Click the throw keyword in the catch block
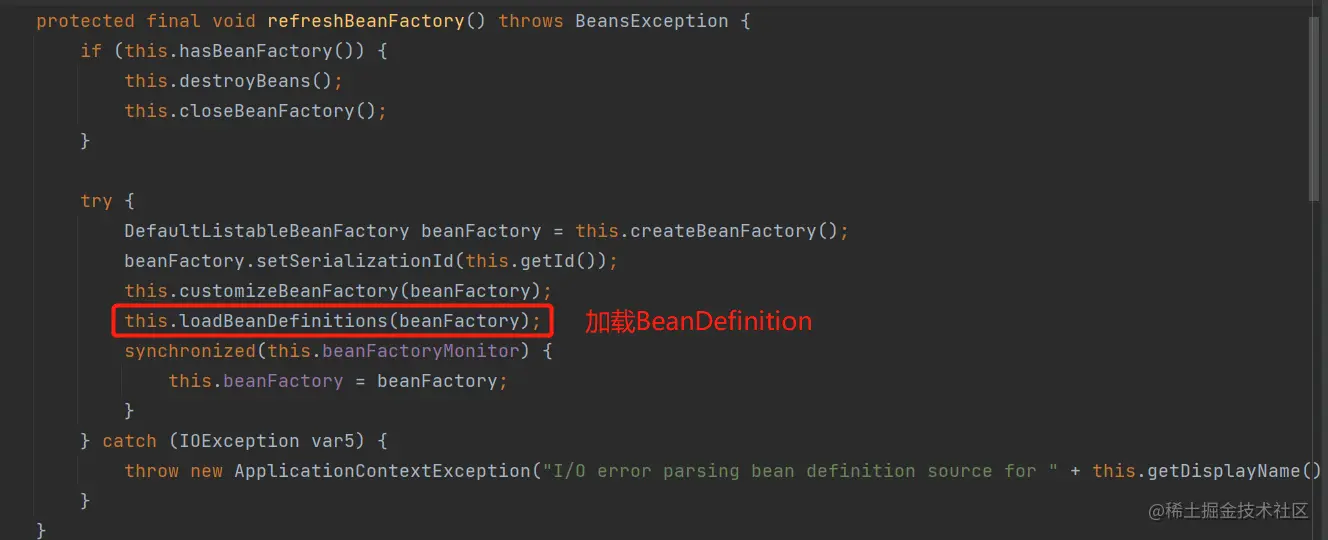The height and width of the screenshot is (540, 1328). point(152,471)
